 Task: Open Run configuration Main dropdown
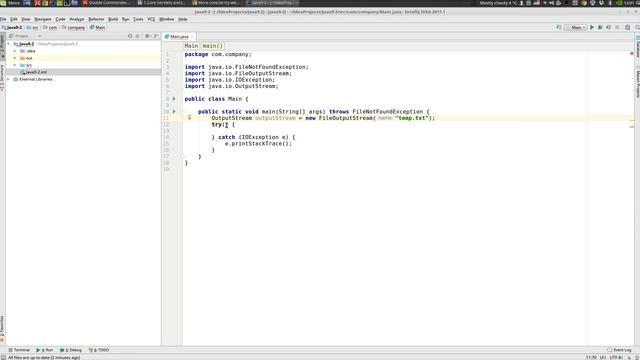point(576,27)
